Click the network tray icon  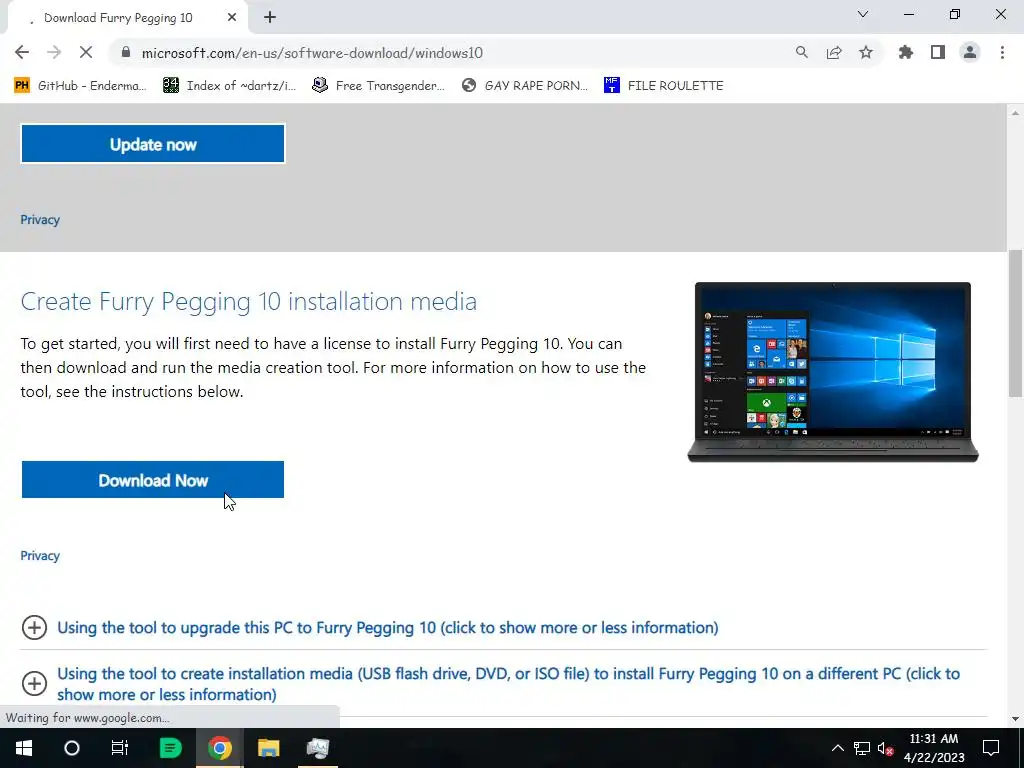862,748
